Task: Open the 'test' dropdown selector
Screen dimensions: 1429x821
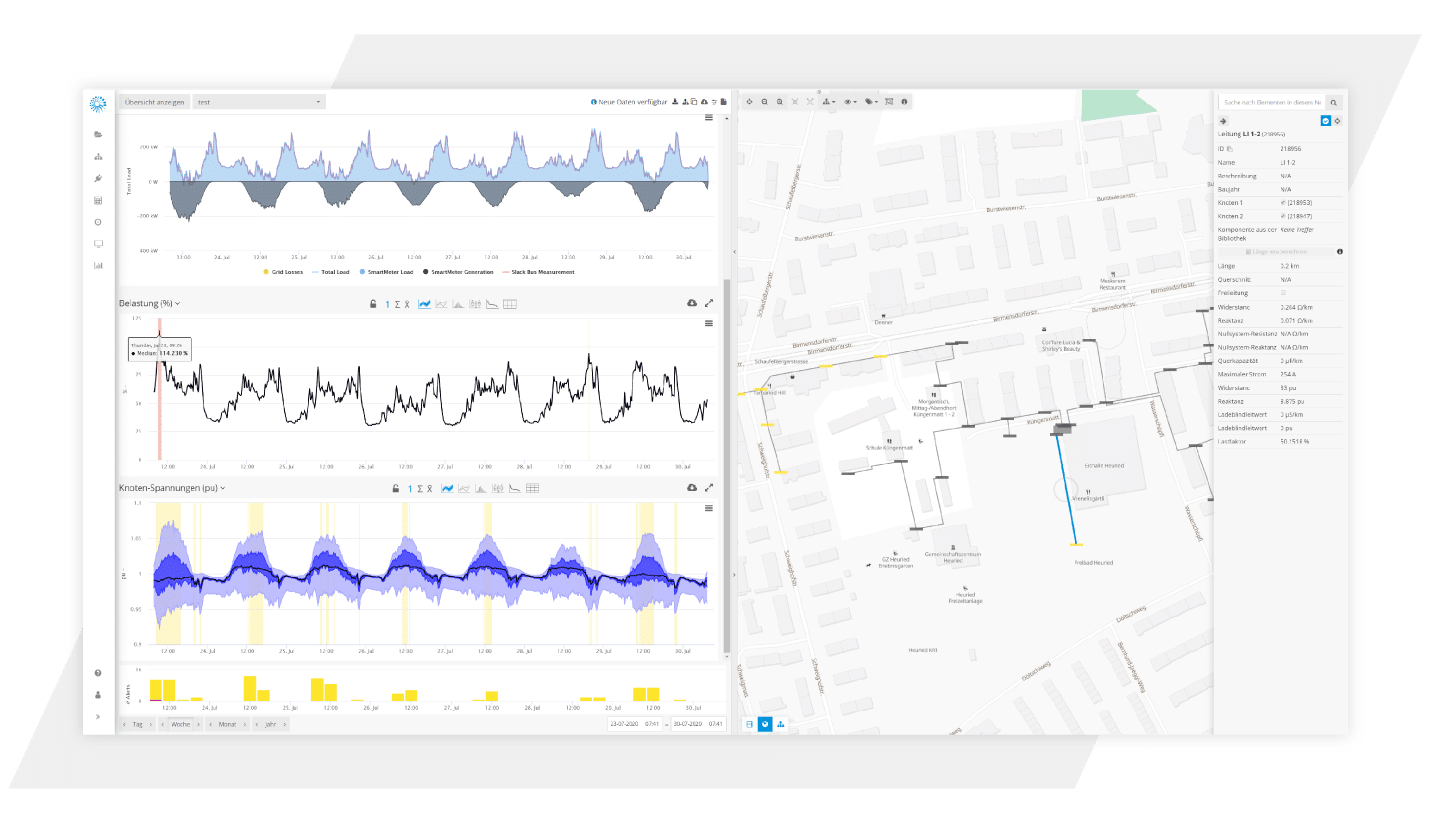Action: point(259,102)
